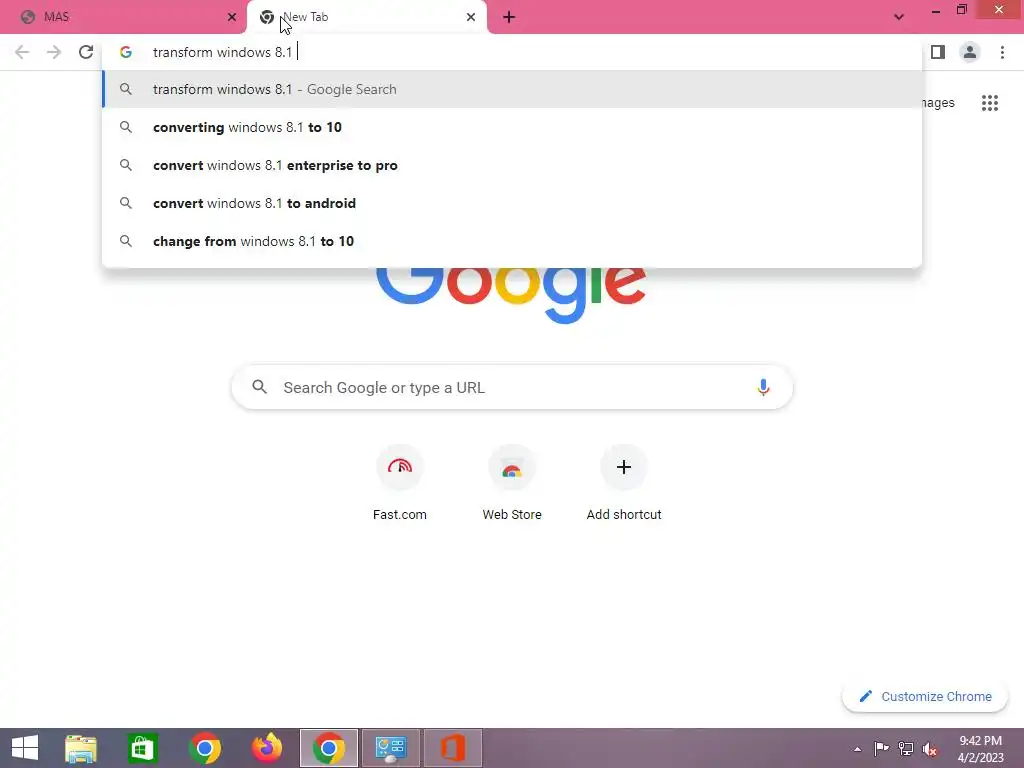Viewport: 1024px width, 768px height.
Task: Open the Windows Start button
Action: click(x=25, y=748)
